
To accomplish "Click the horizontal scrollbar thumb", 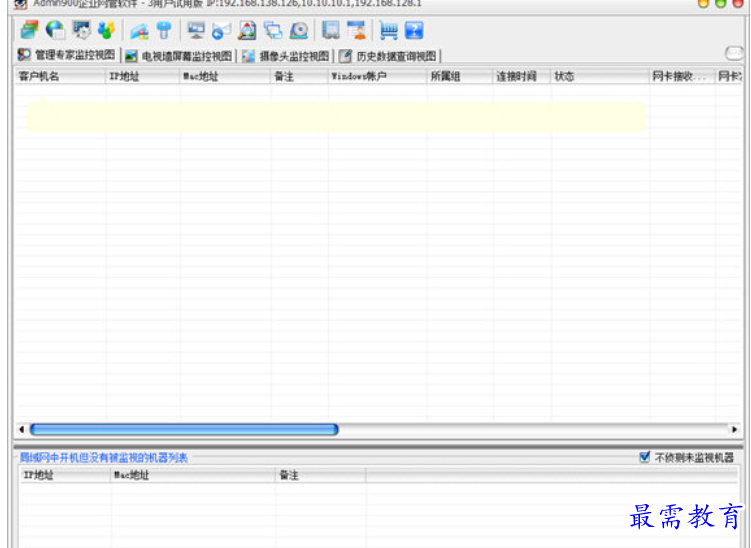I will (184, 429).
